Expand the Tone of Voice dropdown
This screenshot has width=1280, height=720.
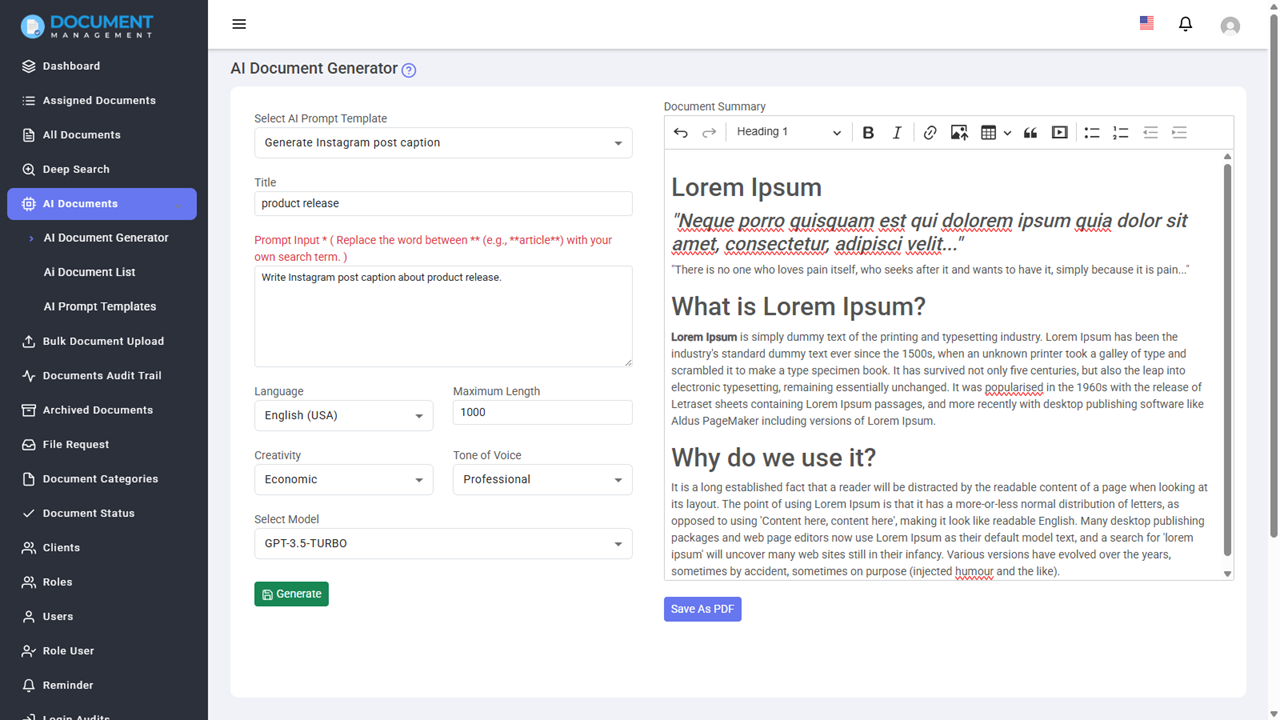[x=542, y=480]
